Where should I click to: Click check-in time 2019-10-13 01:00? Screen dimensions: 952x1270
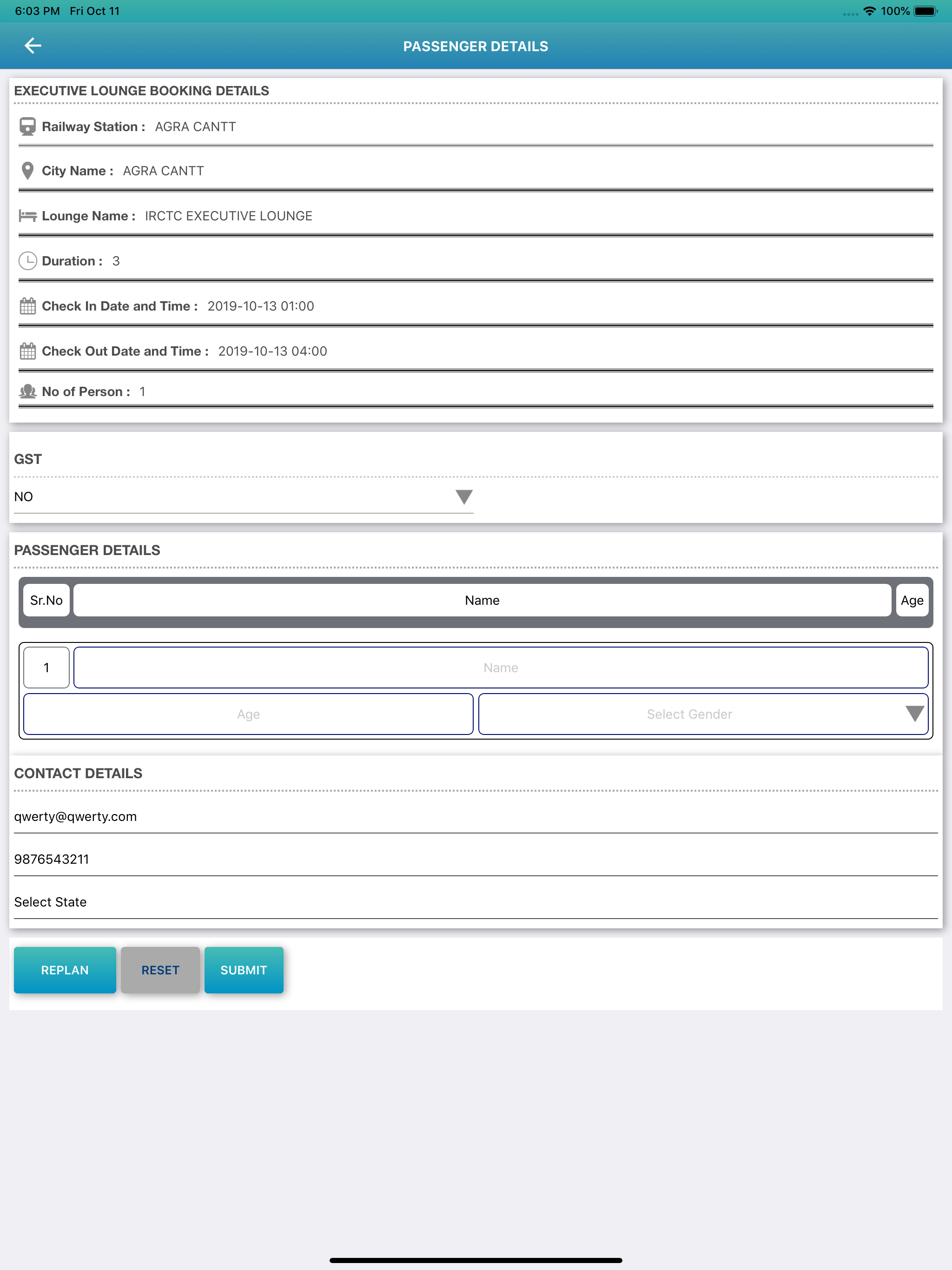click(x=261, y=306)
